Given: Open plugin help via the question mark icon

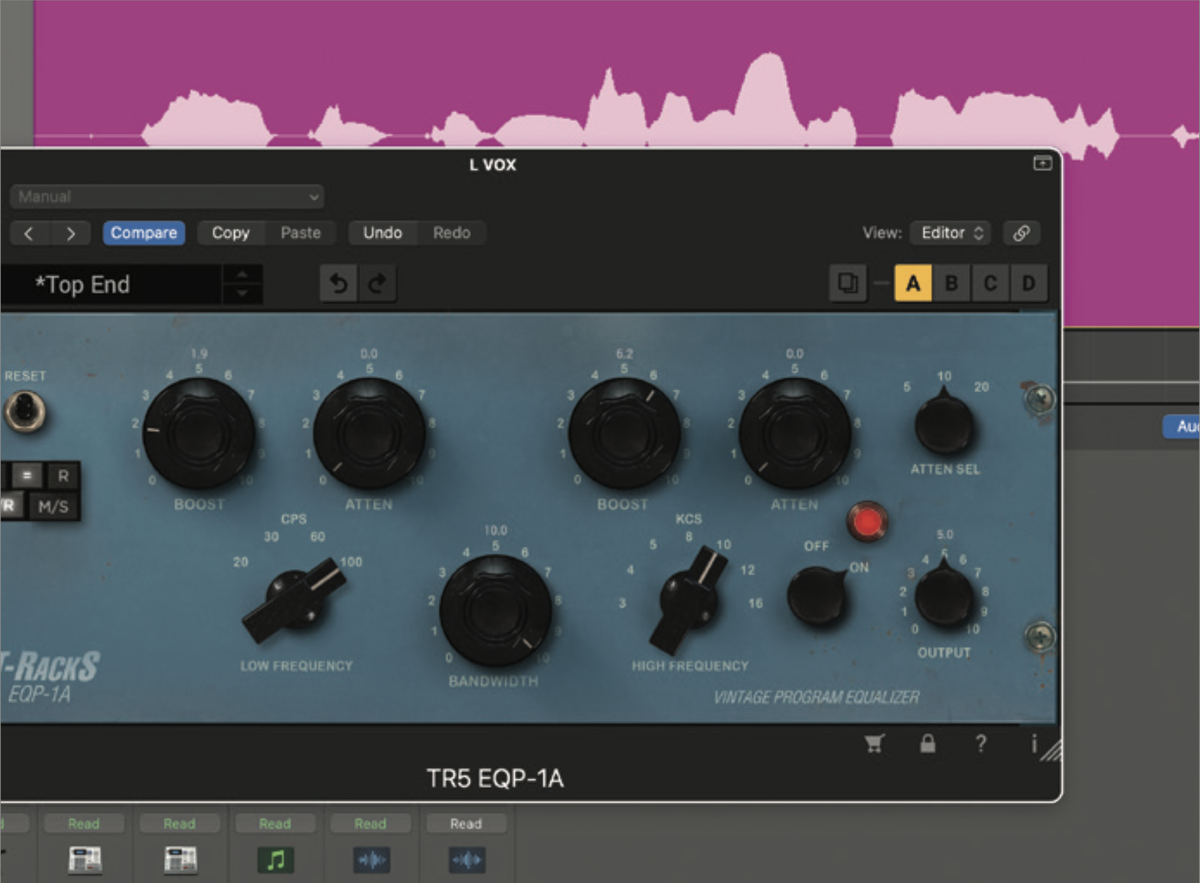Looking at the screenshot, I should (x=980, y=744).
